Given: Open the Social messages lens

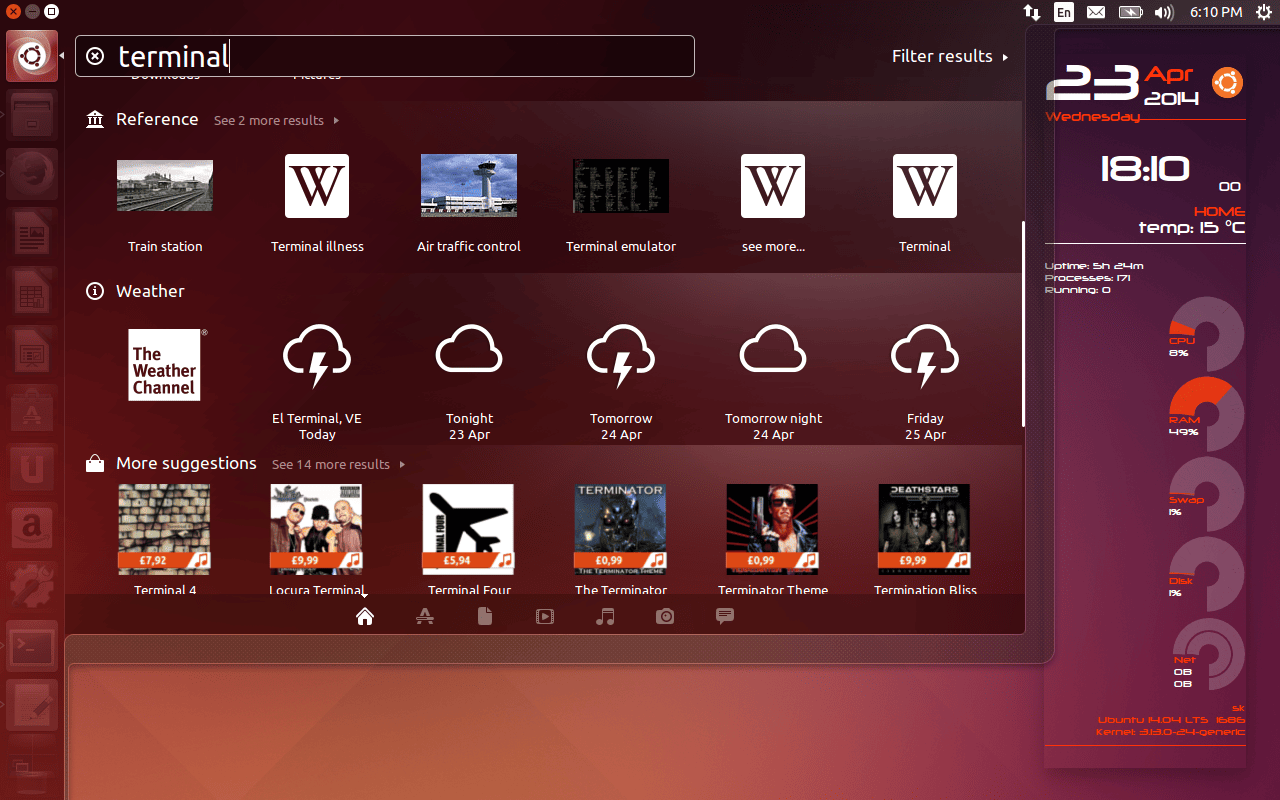Looking at the screenshot, I should pyautogui.click(x=725, y=616).
